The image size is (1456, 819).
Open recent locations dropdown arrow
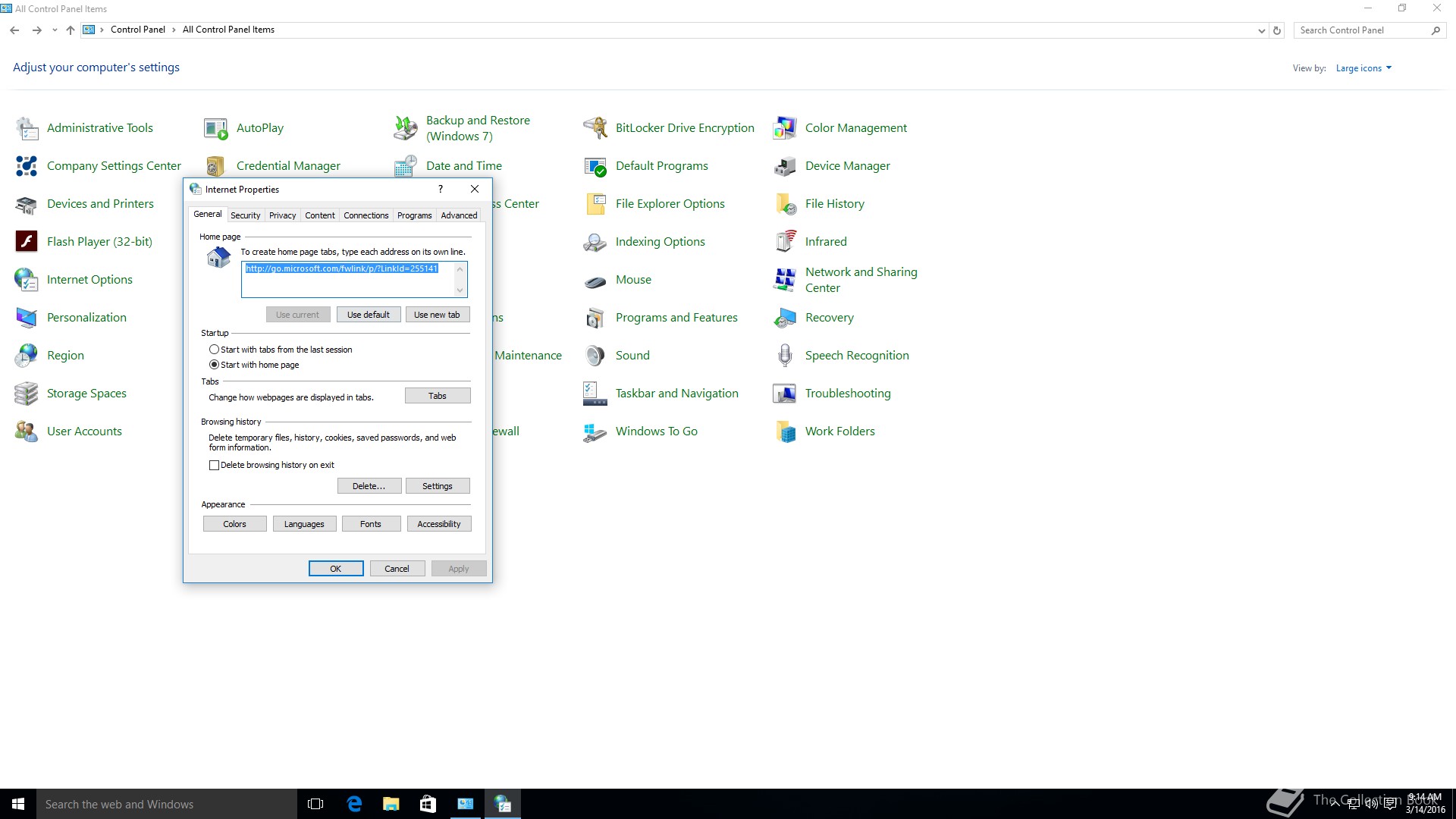(55, 30)
